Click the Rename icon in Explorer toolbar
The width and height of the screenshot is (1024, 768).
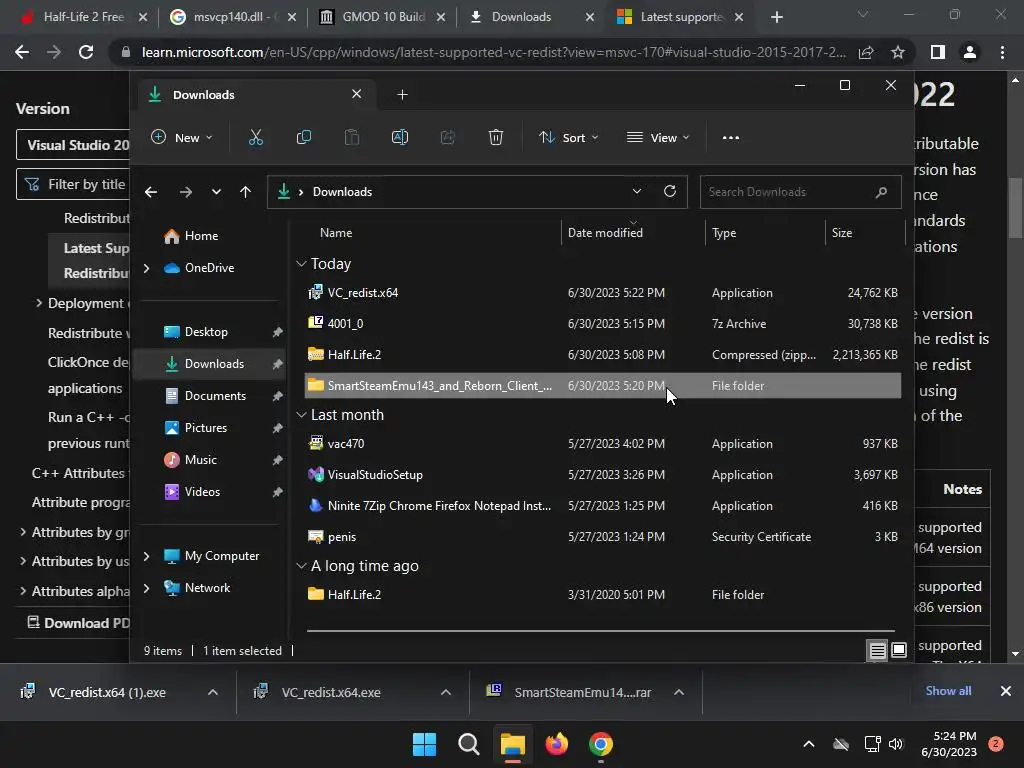[400, 137]
